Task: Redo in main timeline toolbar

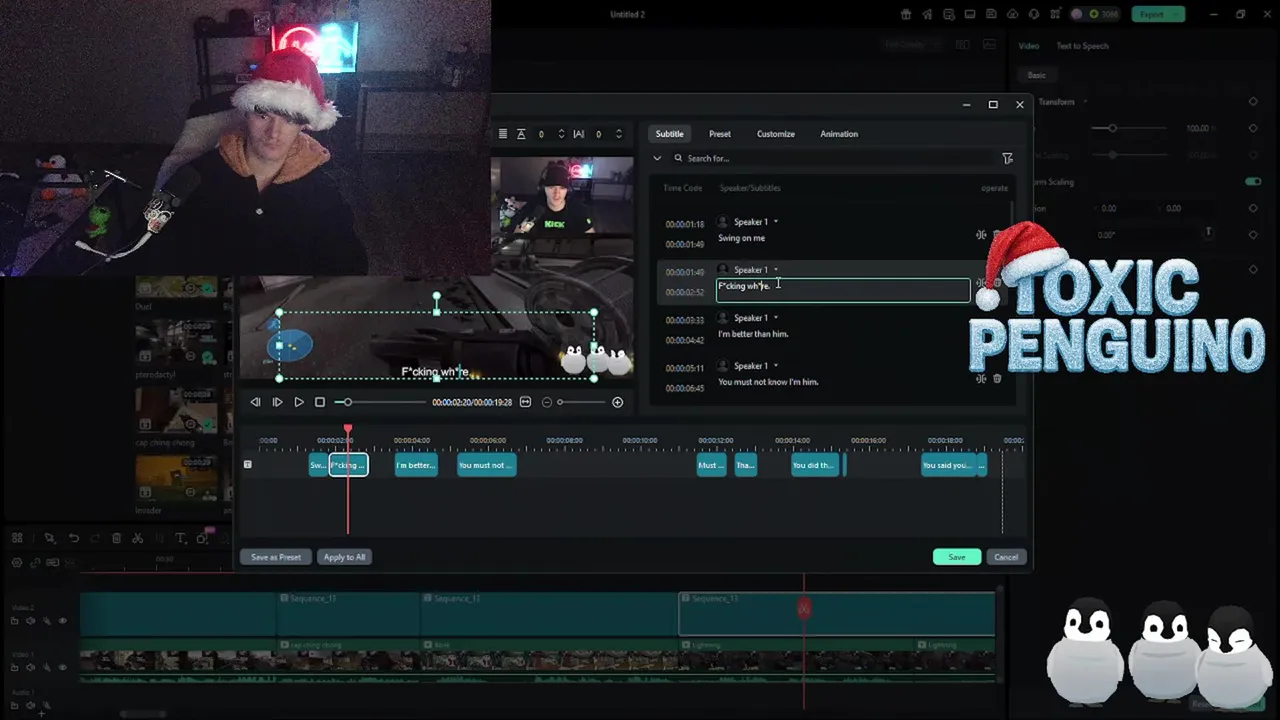Action: coord(94,538)
